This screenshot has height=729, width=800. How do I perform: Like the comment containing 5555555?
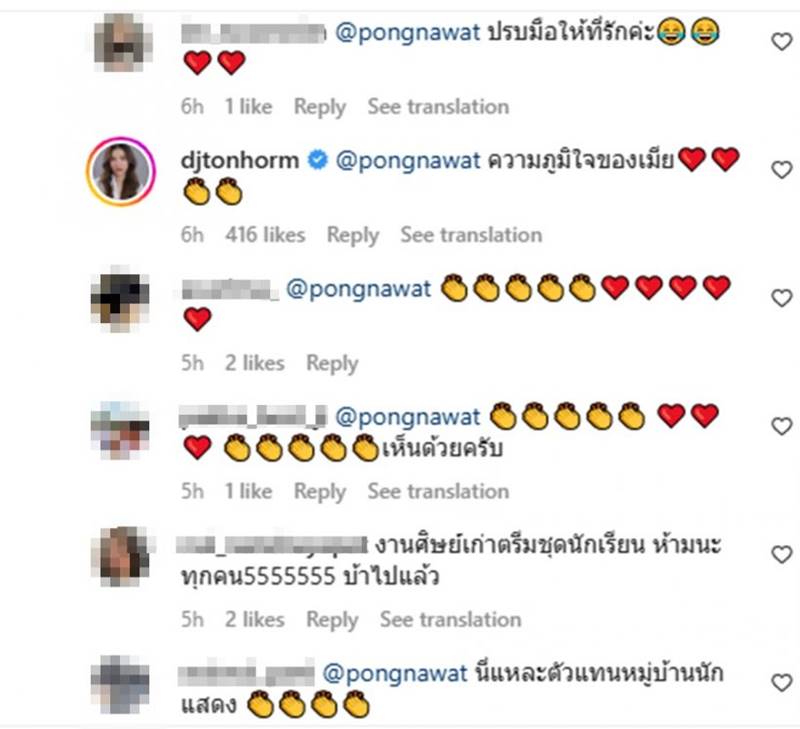point(781,554)
